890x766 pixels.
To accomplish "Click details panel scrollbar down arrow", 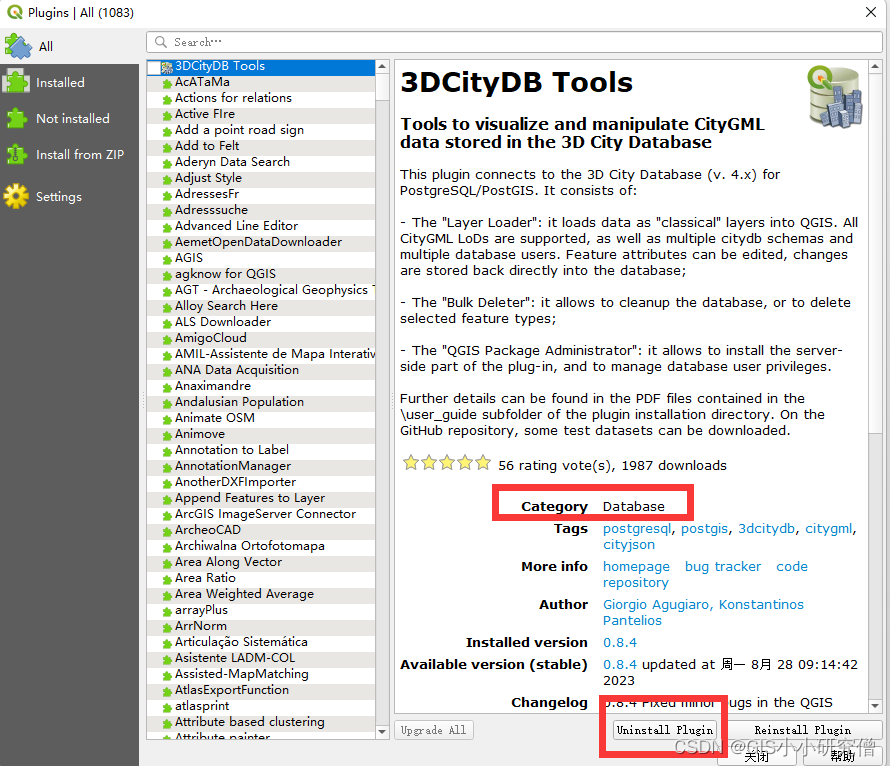I will (x=875, y=705).
